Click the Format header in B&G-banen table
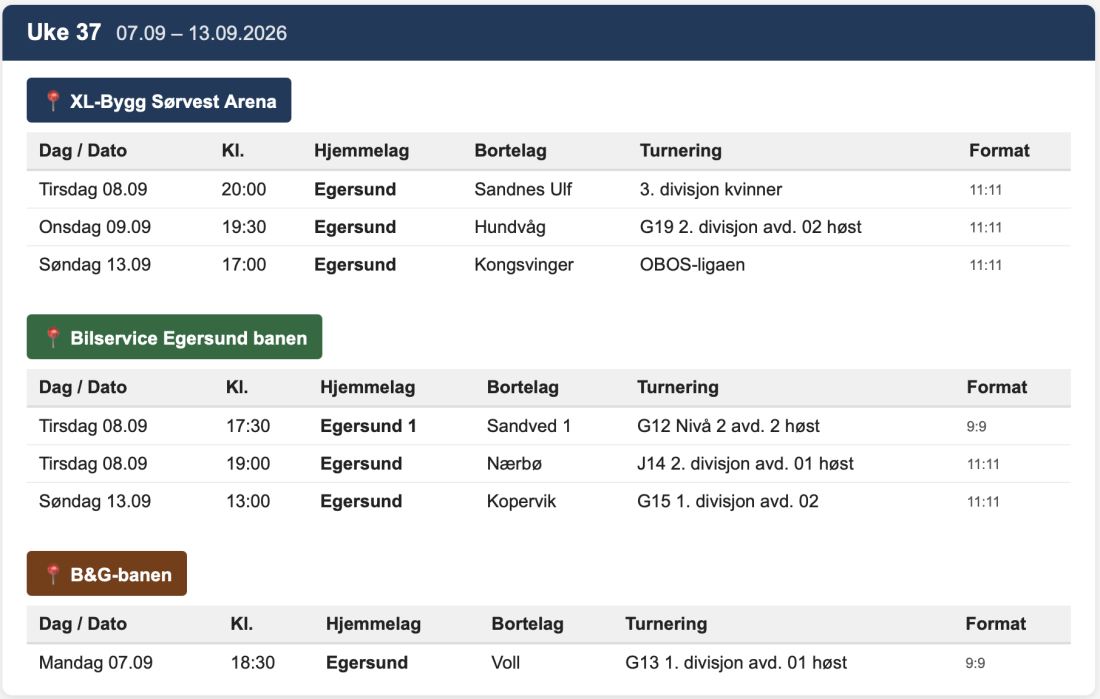Viewport: 1100px width, 699px height. 995,623
